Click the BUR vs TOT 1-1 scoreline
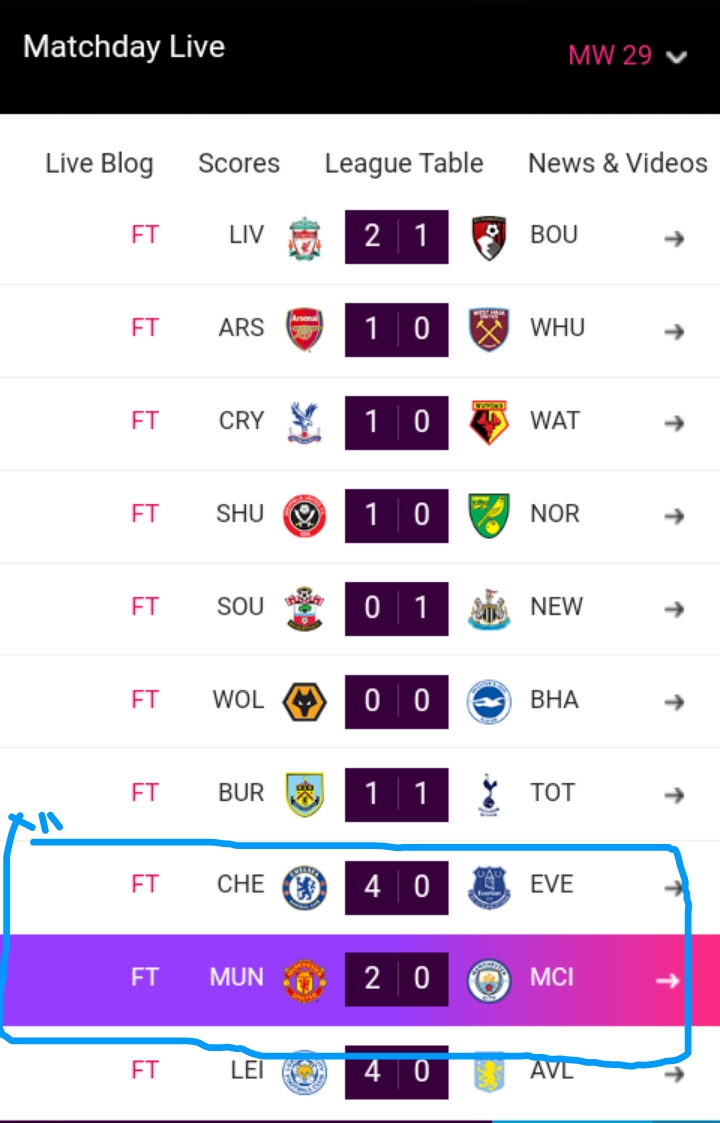 click(397, 794)
